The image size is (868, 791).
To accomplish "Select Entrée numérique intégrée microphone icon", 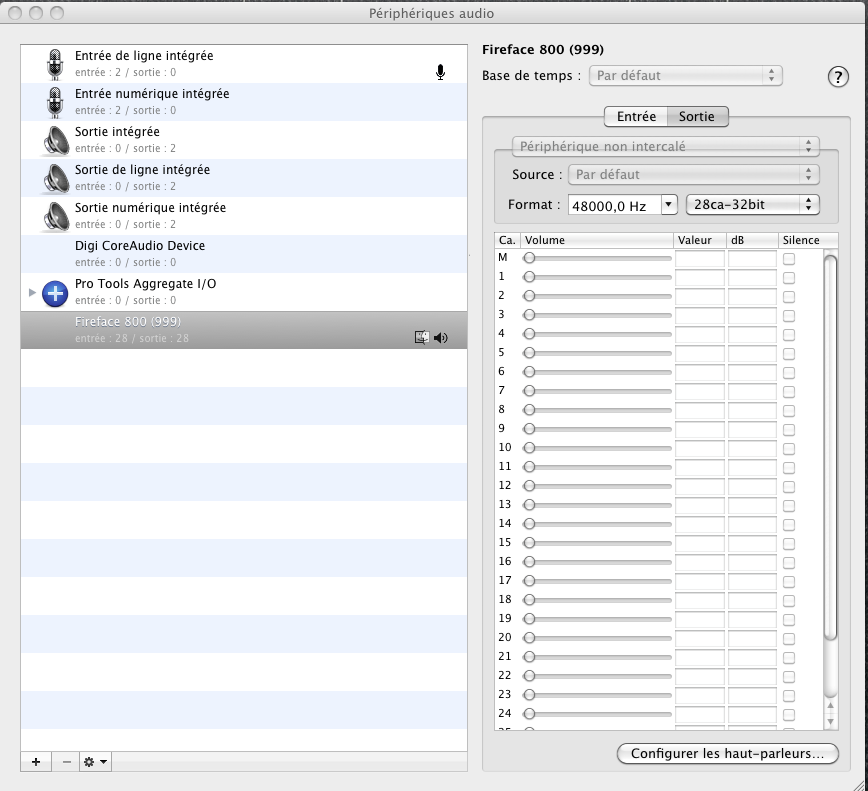I will (55, 101).
